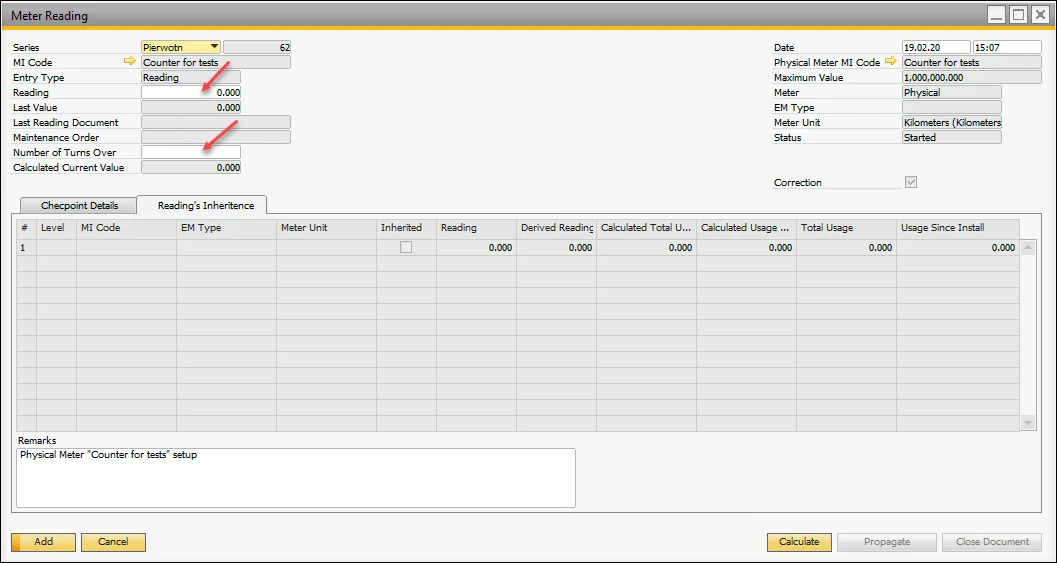1057x563 pixels.
Task: Select row number 1 in the grid
Action: click(25, 247)
